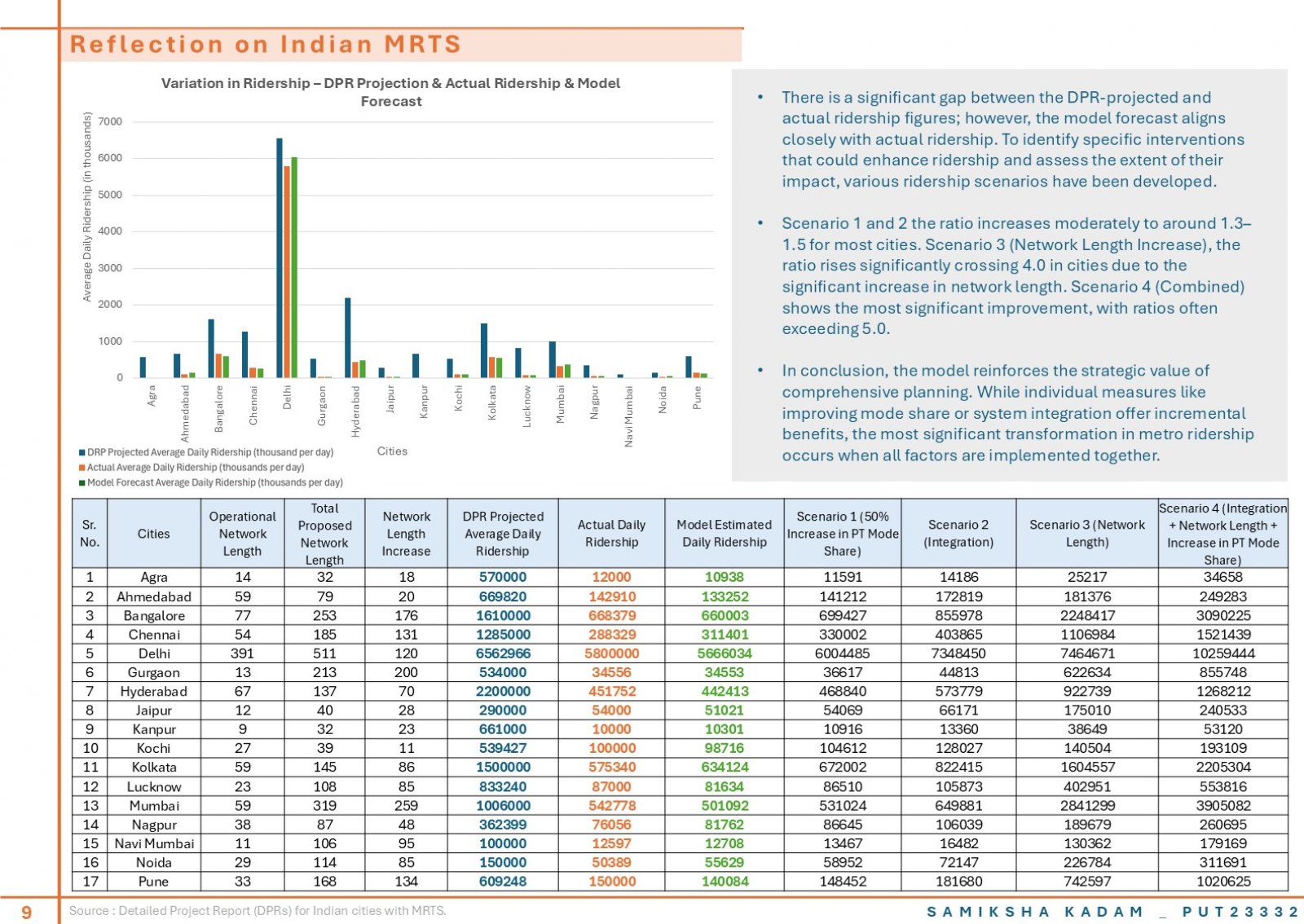
Task: Select the 'Ahmedabad' cell in the table
Action: [x=154, y=596]
